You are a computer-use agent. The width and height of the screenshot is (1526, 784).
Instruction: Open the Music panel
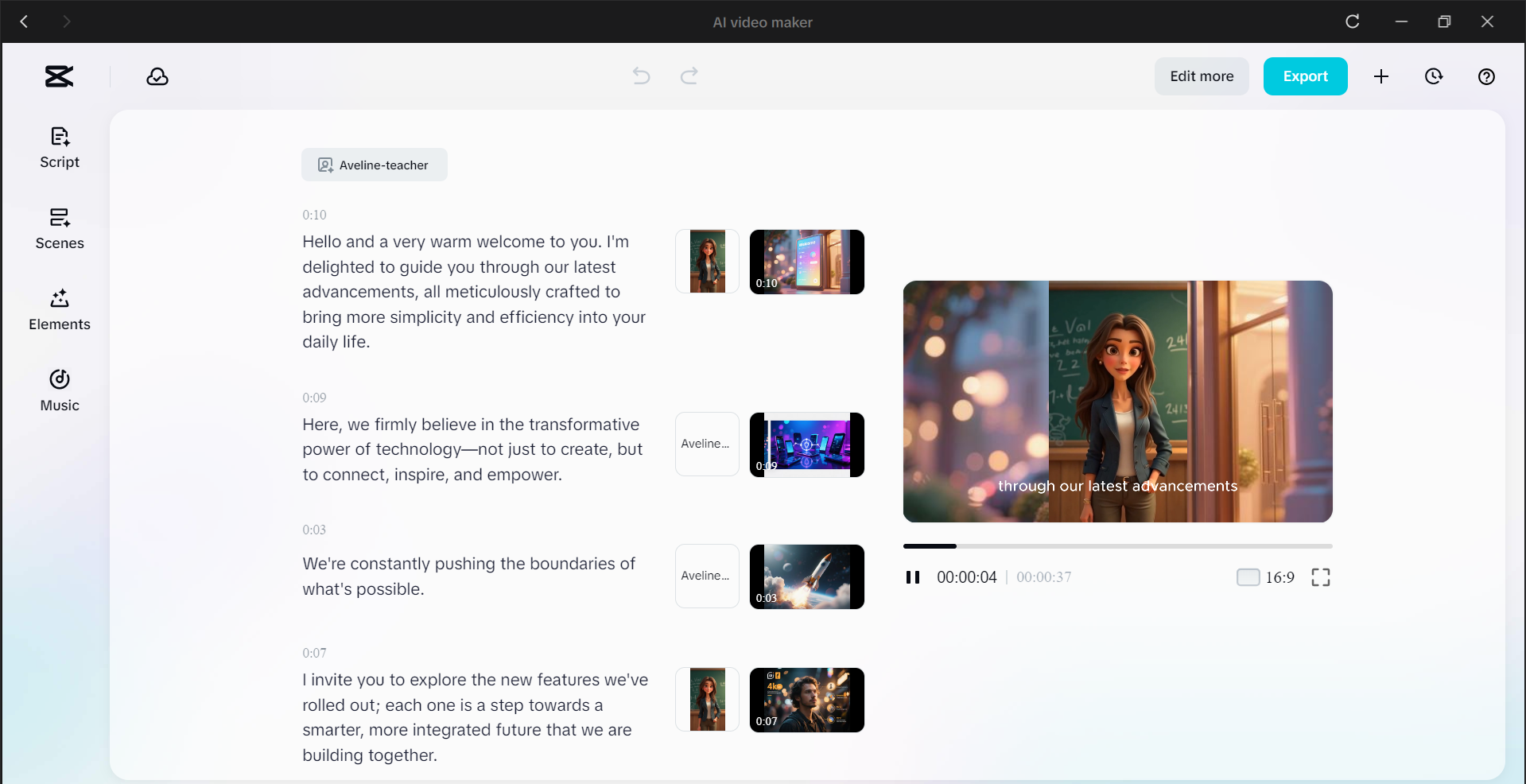[59, 390]
